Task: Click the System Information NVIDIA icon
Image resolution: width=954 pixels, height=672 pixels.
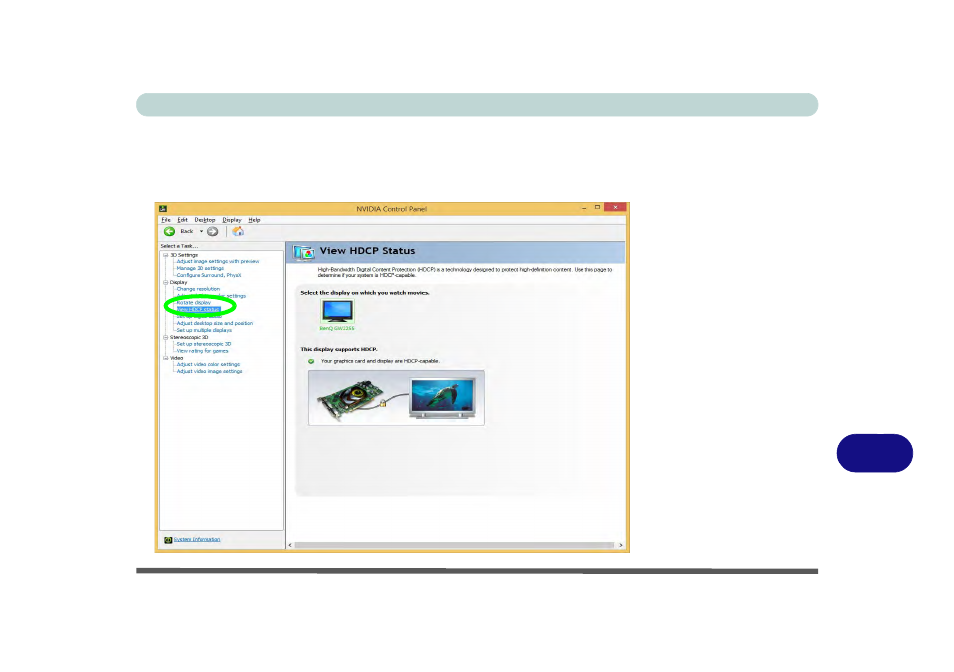Action: [168, 540]
